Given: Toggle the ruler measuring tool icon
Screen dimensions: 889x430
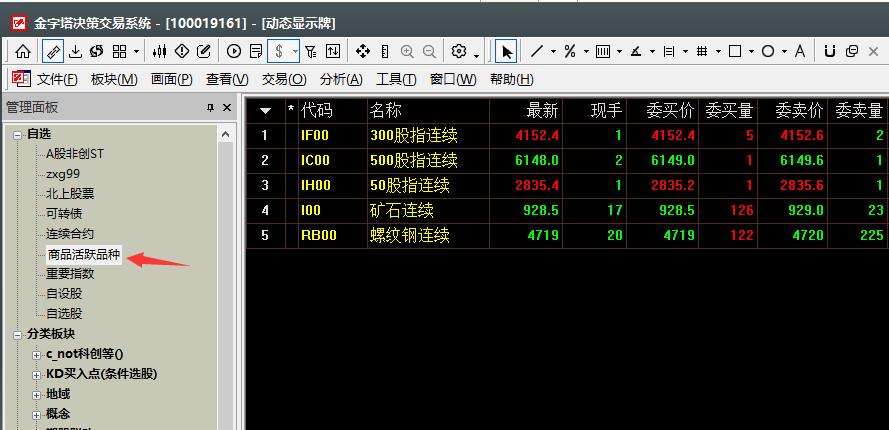Looking at the screenshot, I should (53, 52).
